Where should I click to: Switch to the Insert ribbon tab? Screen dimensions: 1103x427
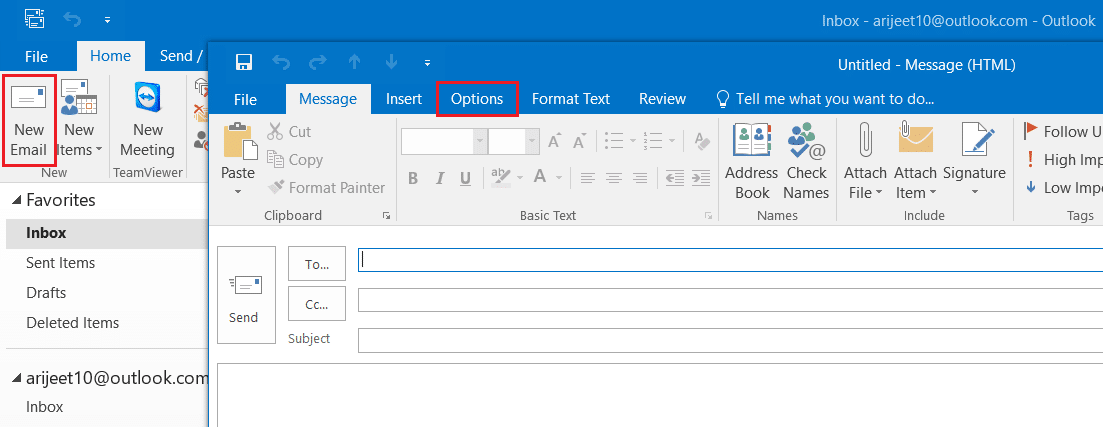tap(404, 99)
